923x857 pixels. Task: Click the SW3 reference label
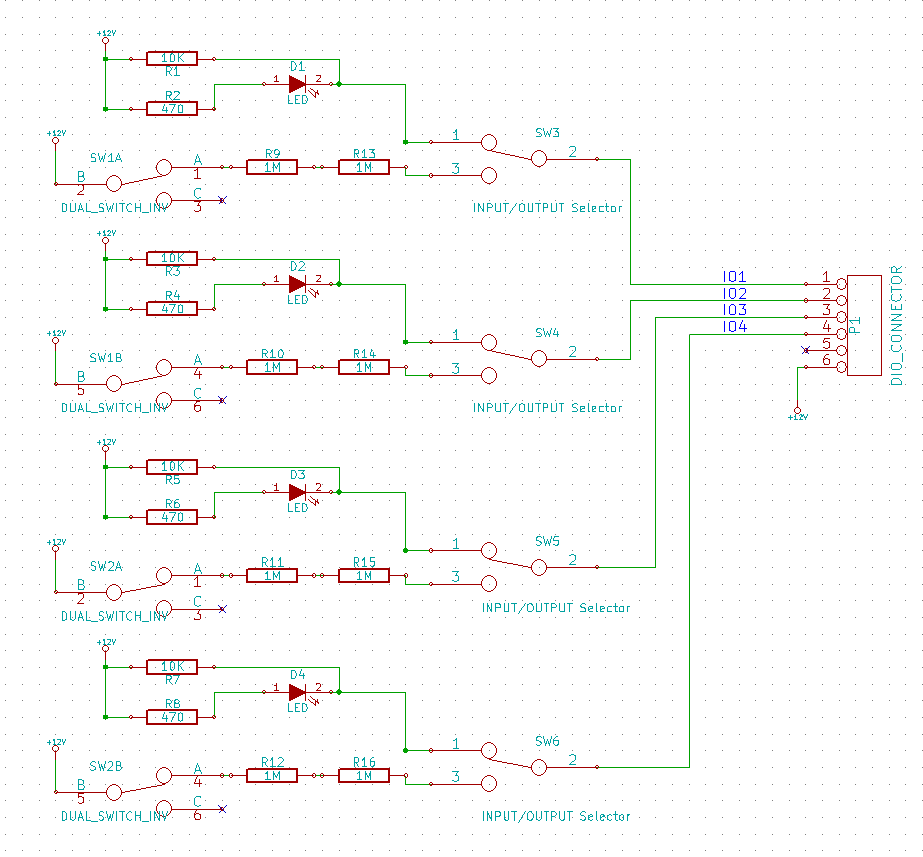547,133
